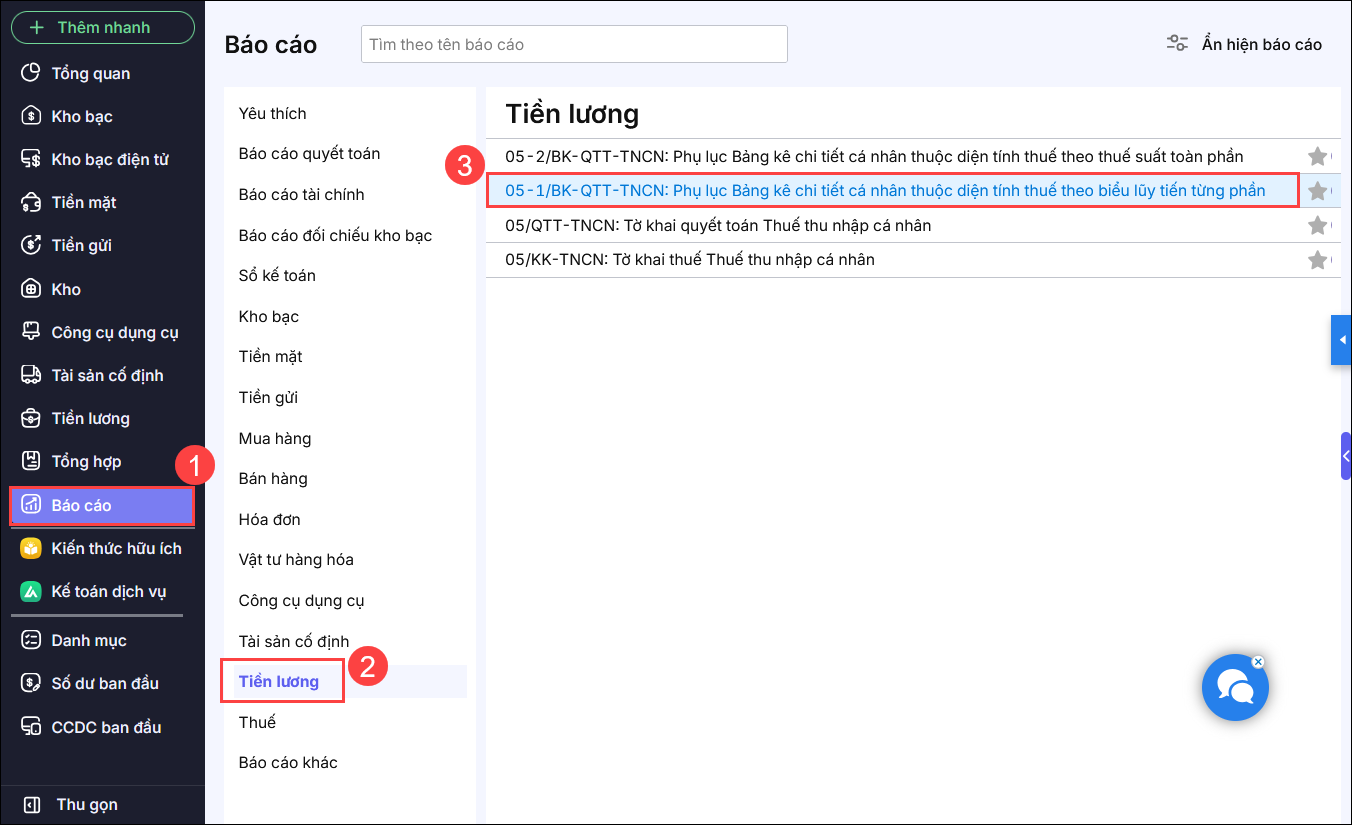Open Kế toán dịch vụ green icon
The width and height of the screenshot is (1352, 825).
pyautogui.click(x=32, y=591)
